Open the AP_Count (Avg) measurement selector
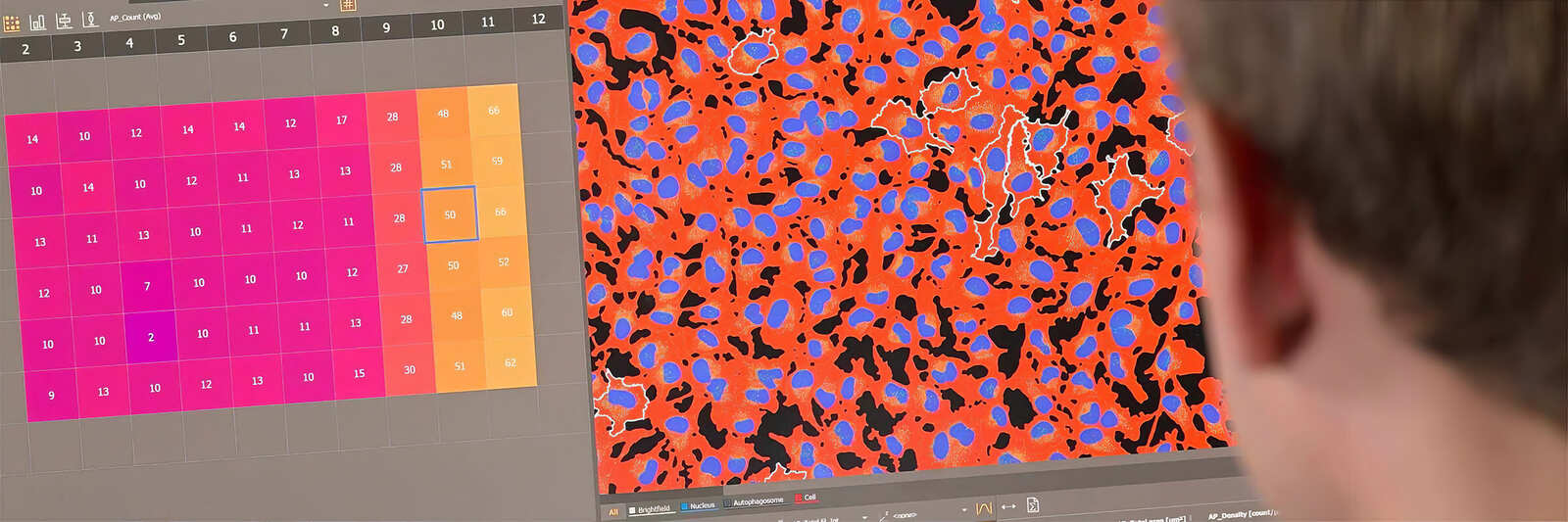Image resolution: width=1568 pixels, height=522 pixels. (x=135, y=17)
